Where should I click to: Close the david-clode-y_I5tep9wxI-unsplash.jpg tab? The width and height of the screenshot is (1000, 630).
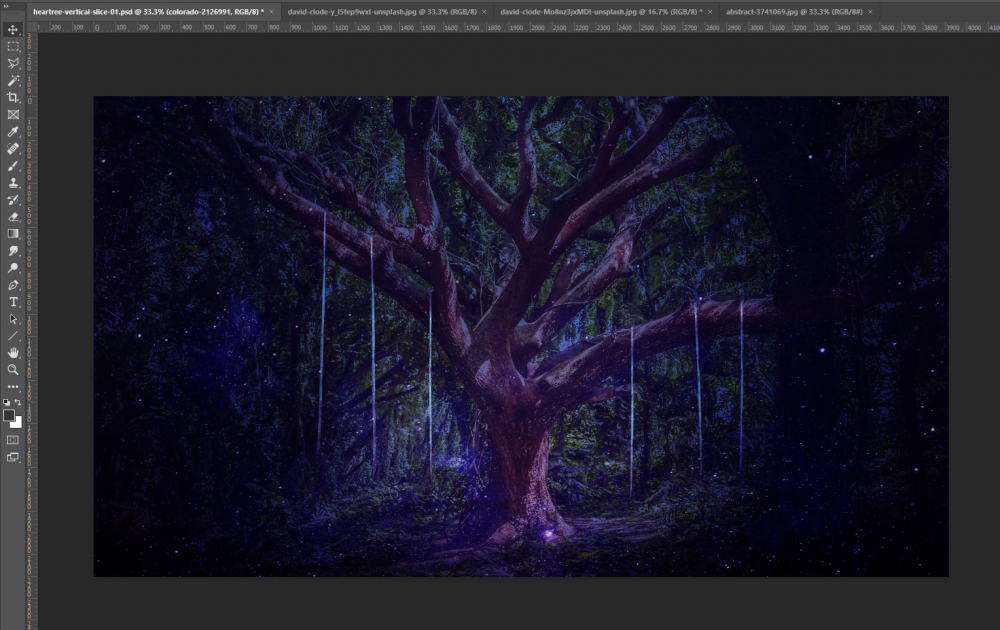(x=484, y=11)
